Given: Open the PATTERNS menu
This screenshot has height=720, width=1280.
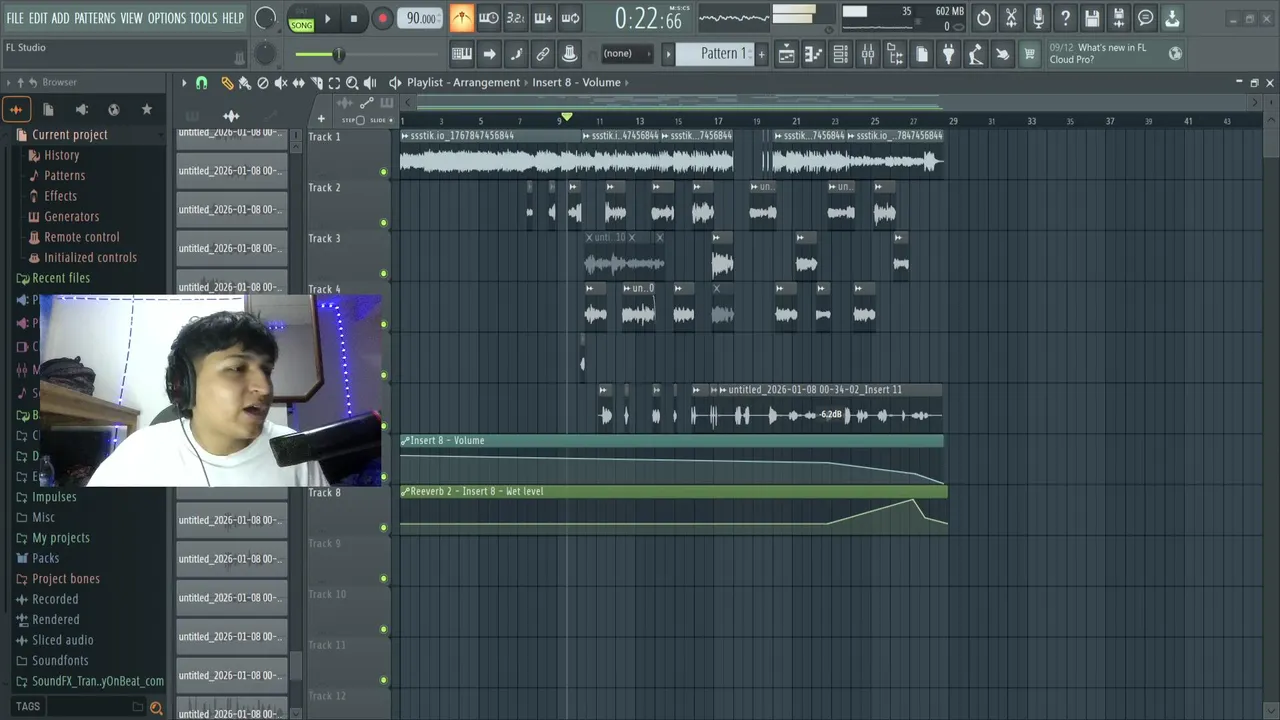Looking at the screenshot, I should coord(95,18).
